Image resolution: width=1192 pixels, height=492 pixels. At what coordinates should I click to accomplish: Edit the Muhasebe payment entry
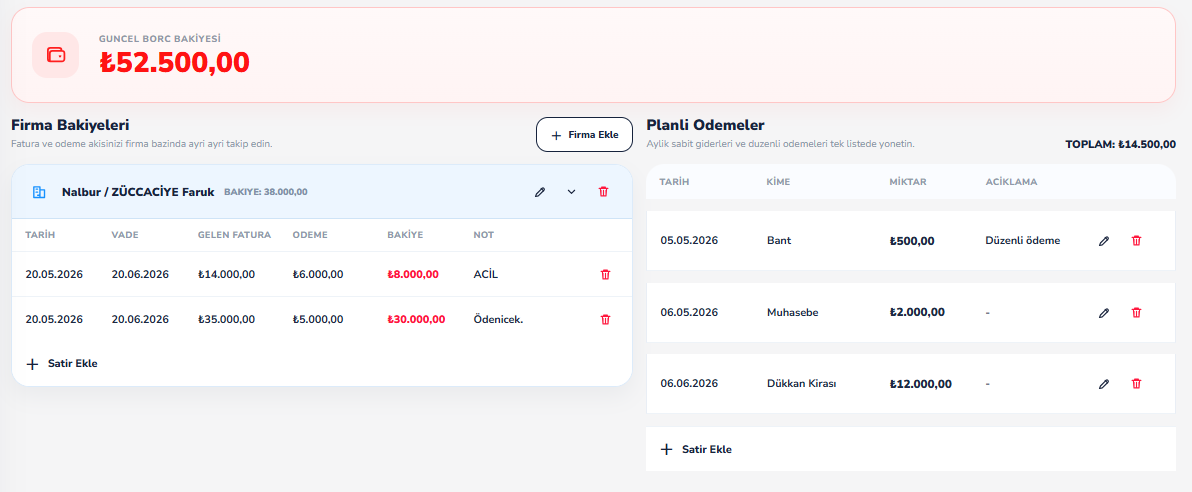pos(1104,313)
